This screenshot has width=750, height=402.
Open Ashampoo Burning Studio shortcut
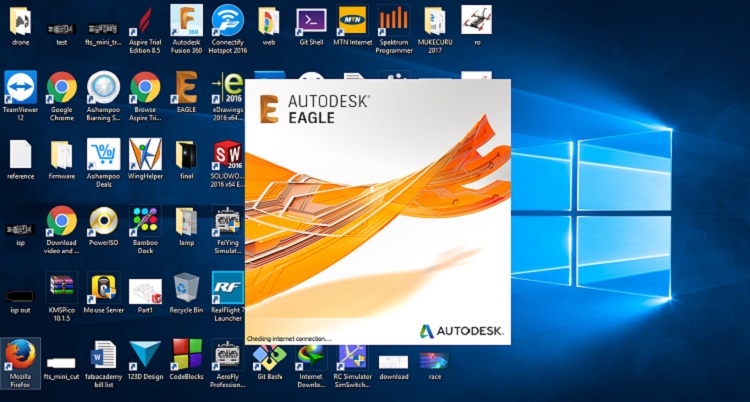tap(104, 87)
